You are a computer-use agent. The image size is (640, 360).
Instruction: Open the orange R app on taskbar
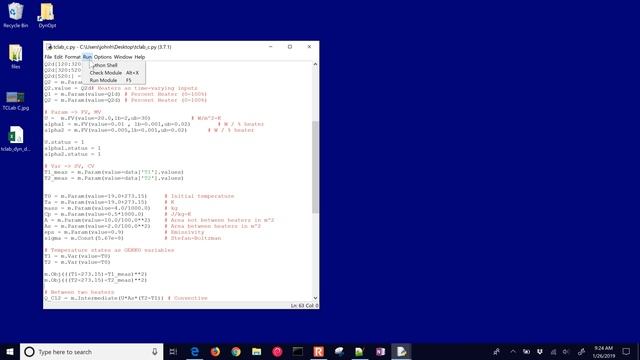[x=318, y=351]
